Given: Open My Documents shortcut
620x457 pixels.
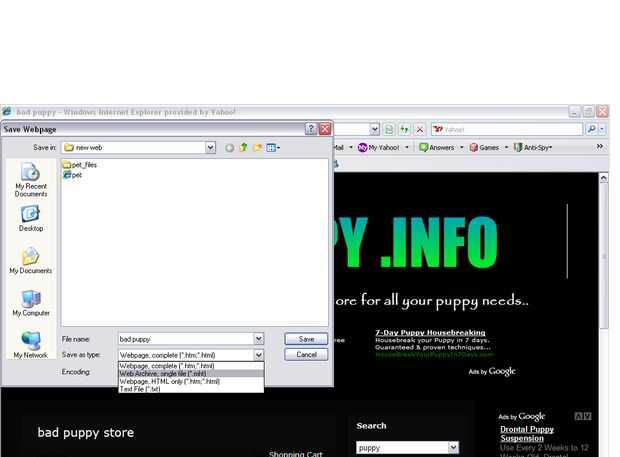Looking at the screenshot, I should pyautogui.click(x=31, y=261).
